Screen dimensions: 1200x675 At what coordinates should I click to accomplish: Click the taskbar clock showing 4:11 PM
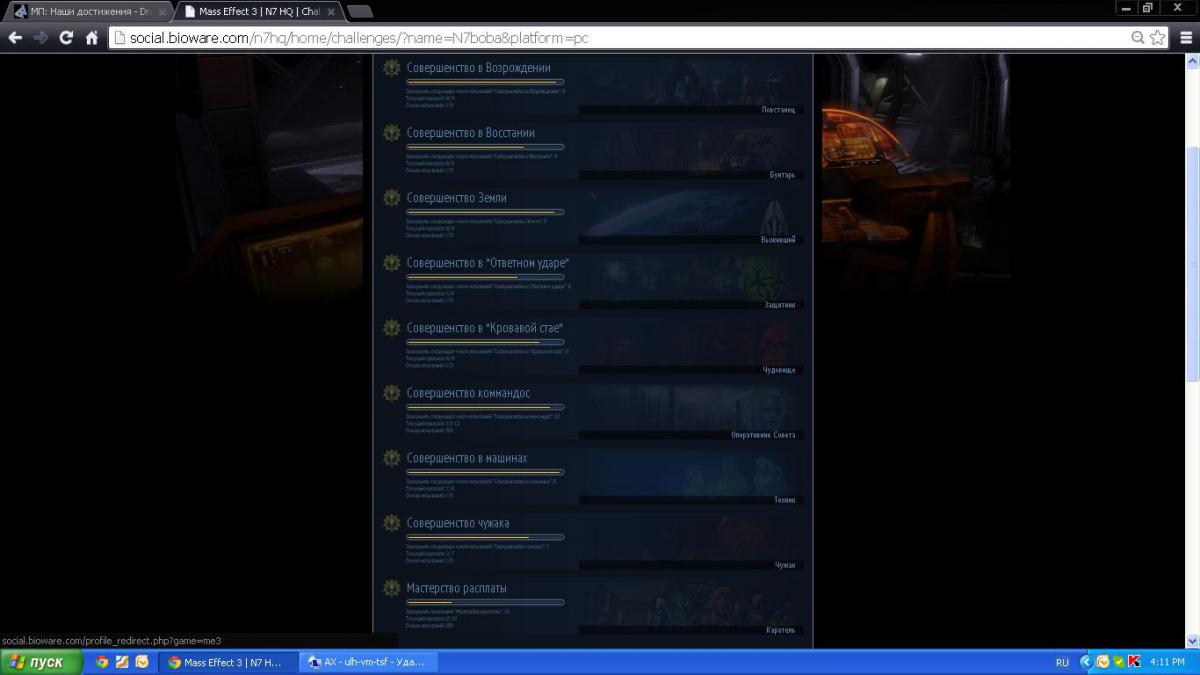(1167, 662)
